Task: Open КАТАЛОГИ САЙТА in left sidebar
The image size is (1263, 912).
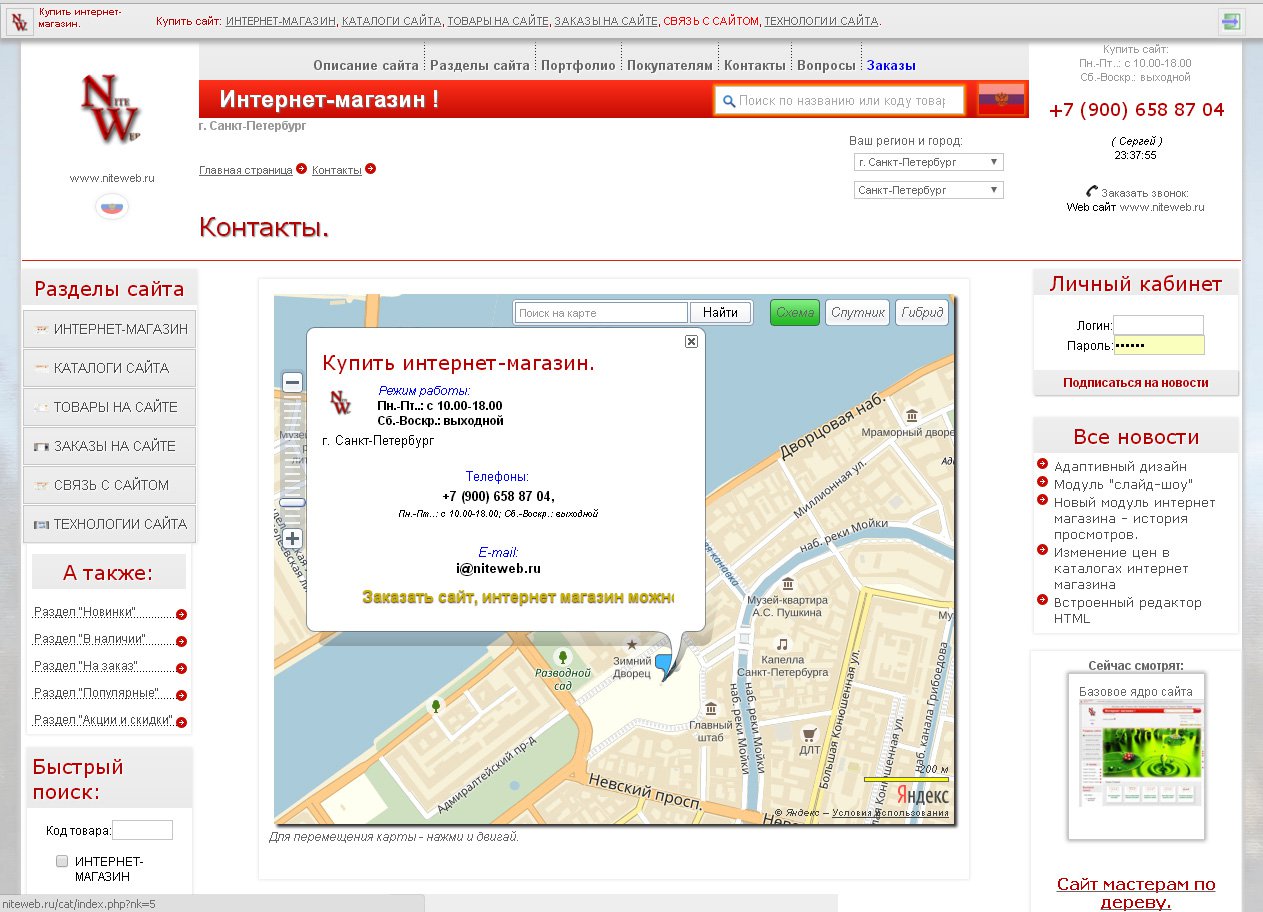Action: [110, 368]
